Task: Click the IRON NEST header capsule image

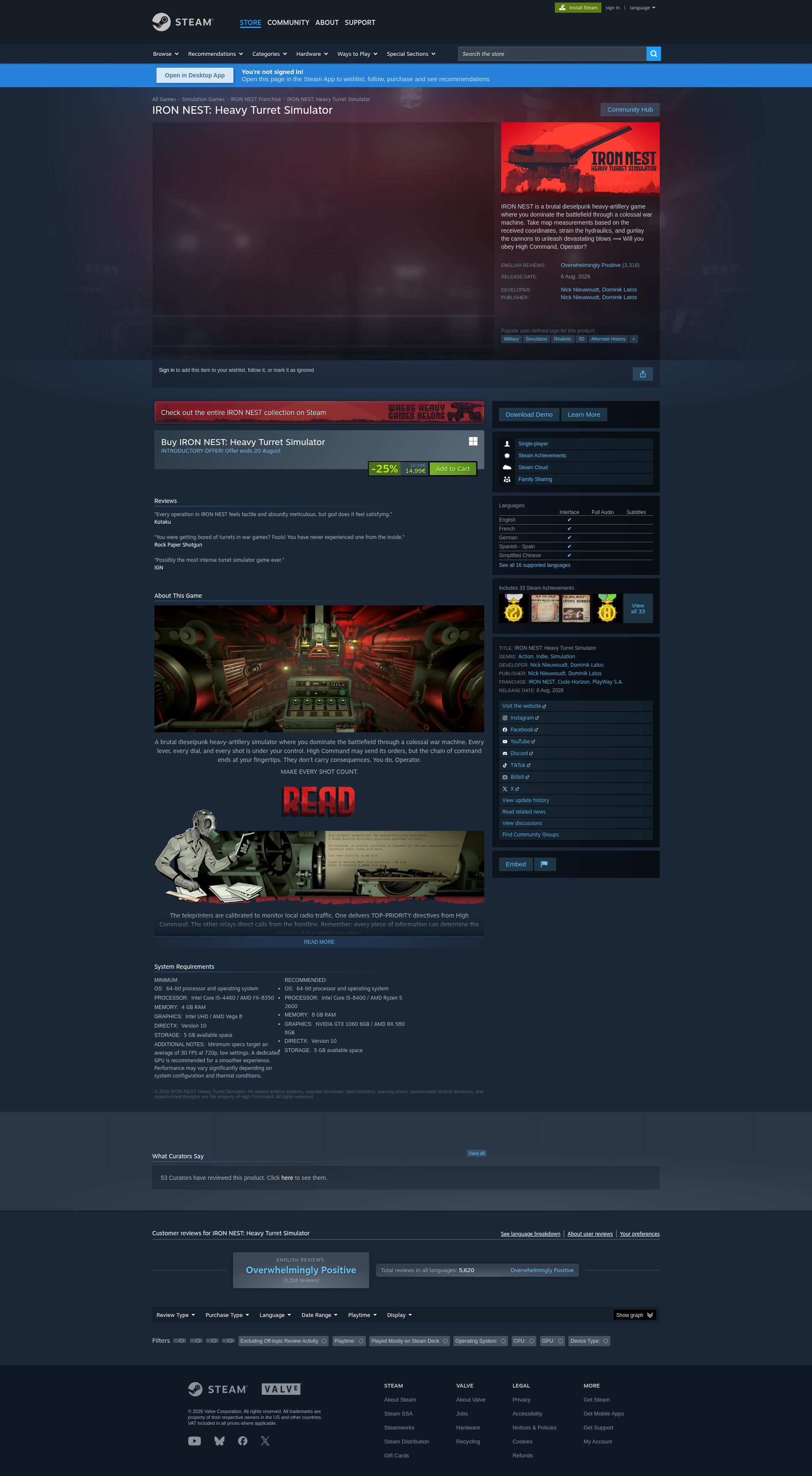Action: tap(580, 159)
